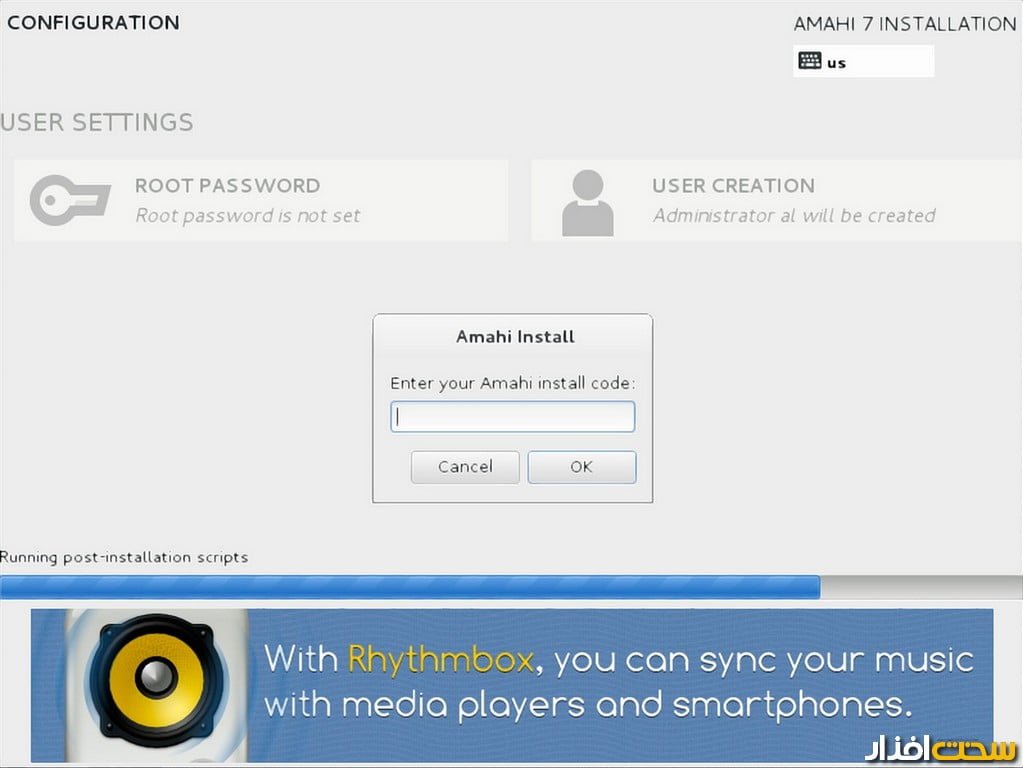Image resolution: width=1023 pixels, height=768 pixels.
Task: Click the 'Amahi Install' dialog title
Action: [x=515, y=337]
